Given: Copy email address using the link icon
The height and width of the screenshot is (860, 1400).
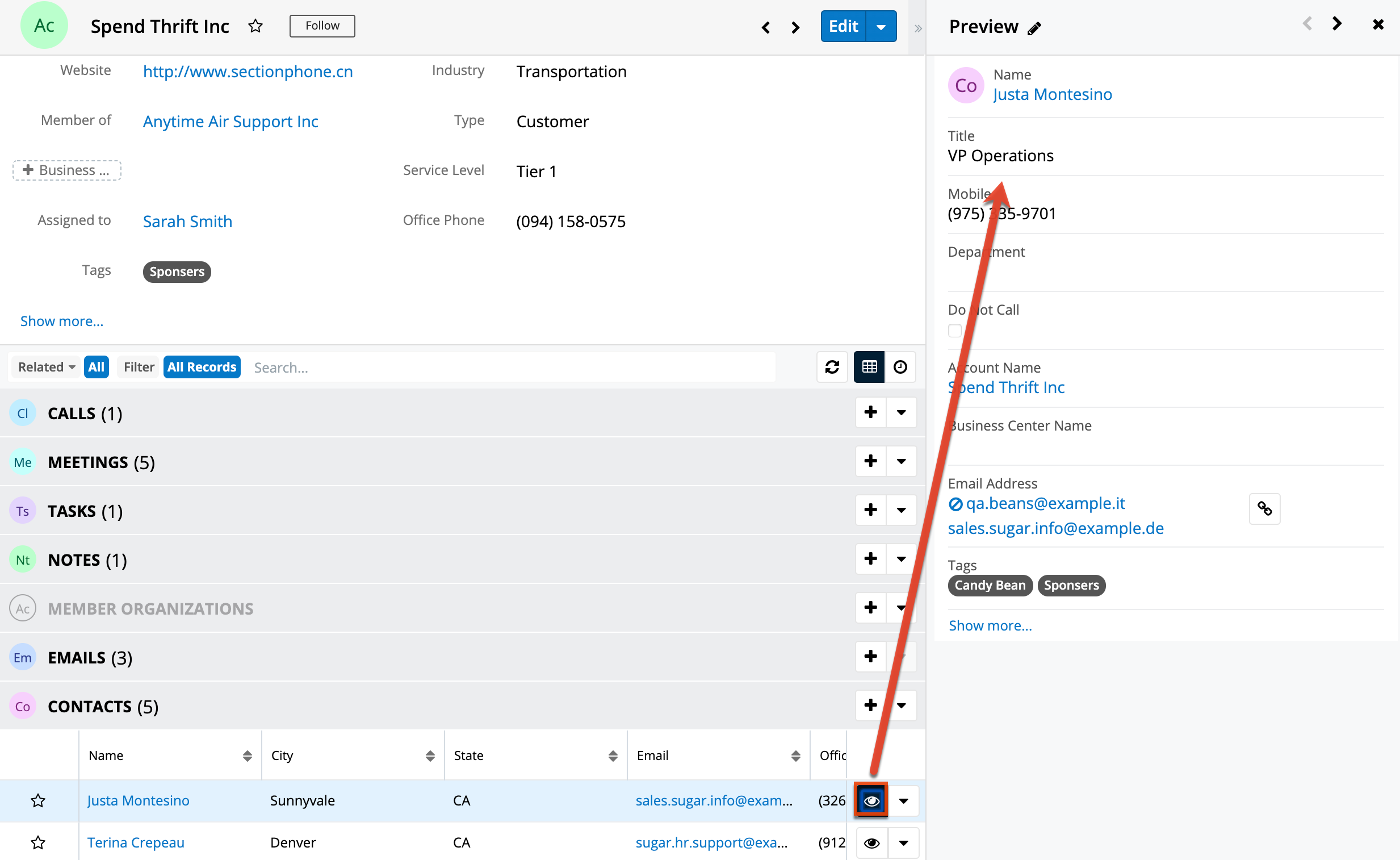Looking at the screenshot, I should 1264,509.
